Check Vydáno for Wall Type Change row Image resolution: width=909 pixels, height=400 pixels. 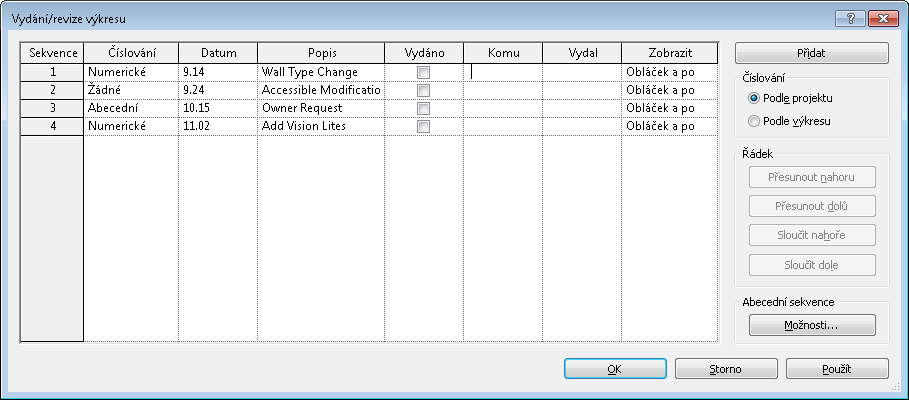424,72
